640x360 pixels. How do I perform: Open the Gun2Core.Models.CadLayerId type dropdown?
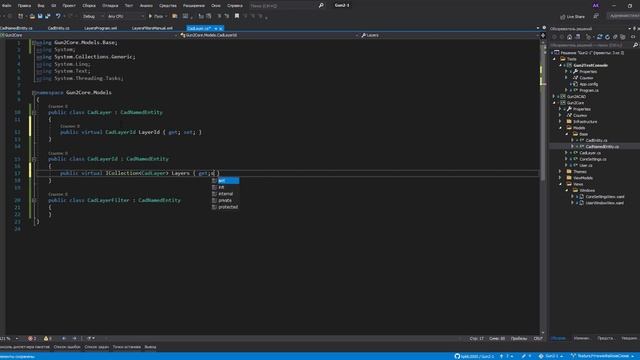(269, 36)
